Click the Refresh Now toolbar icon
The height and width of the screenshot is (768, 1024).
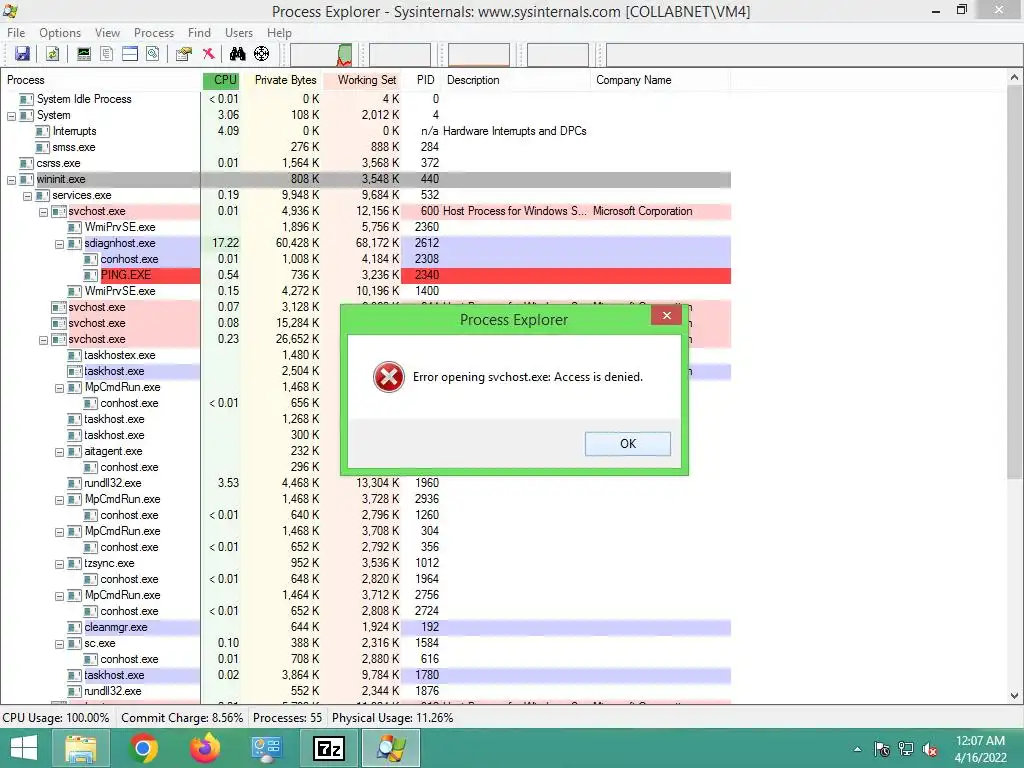click(52, 54)
